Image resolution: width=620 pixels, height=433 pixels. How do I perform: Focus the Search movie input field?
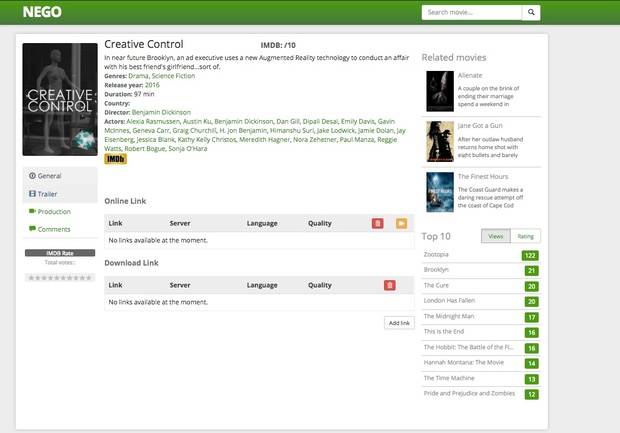click(472, 12)
